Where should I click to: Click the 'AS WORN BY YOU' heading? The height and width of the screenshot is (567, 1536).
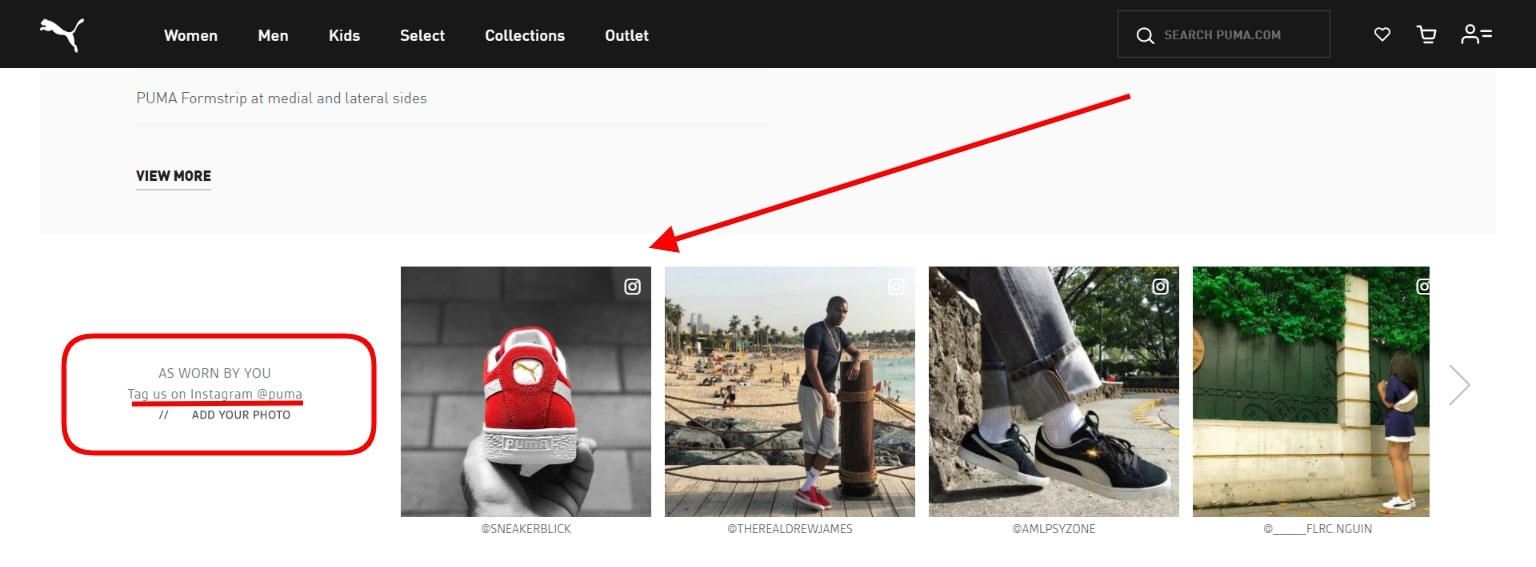(x=215, y=374)
